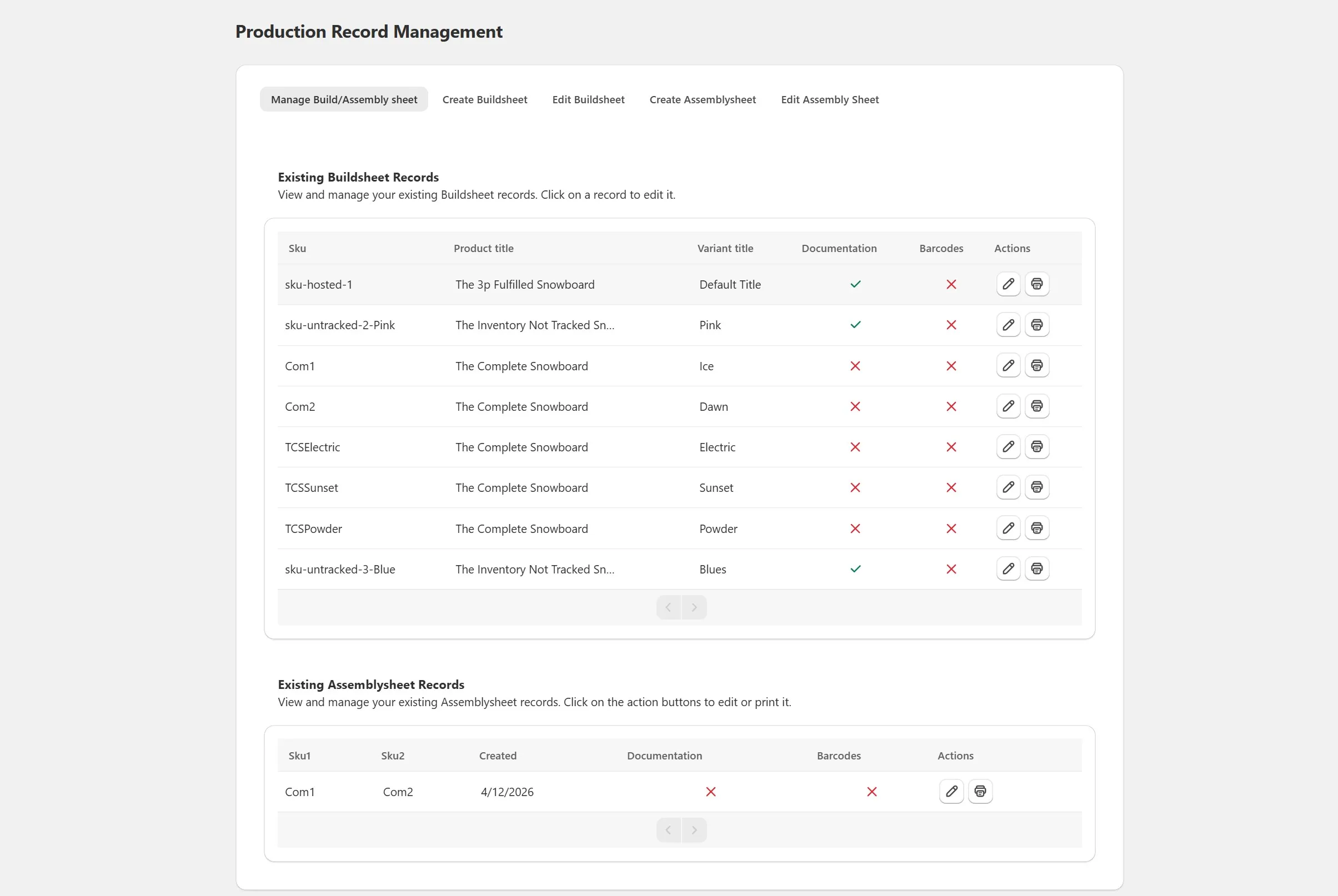This screenshot has width=1338, height=896.
Task: Edit the TCSPowder buildsheet record
Action: pos(1008,528)
